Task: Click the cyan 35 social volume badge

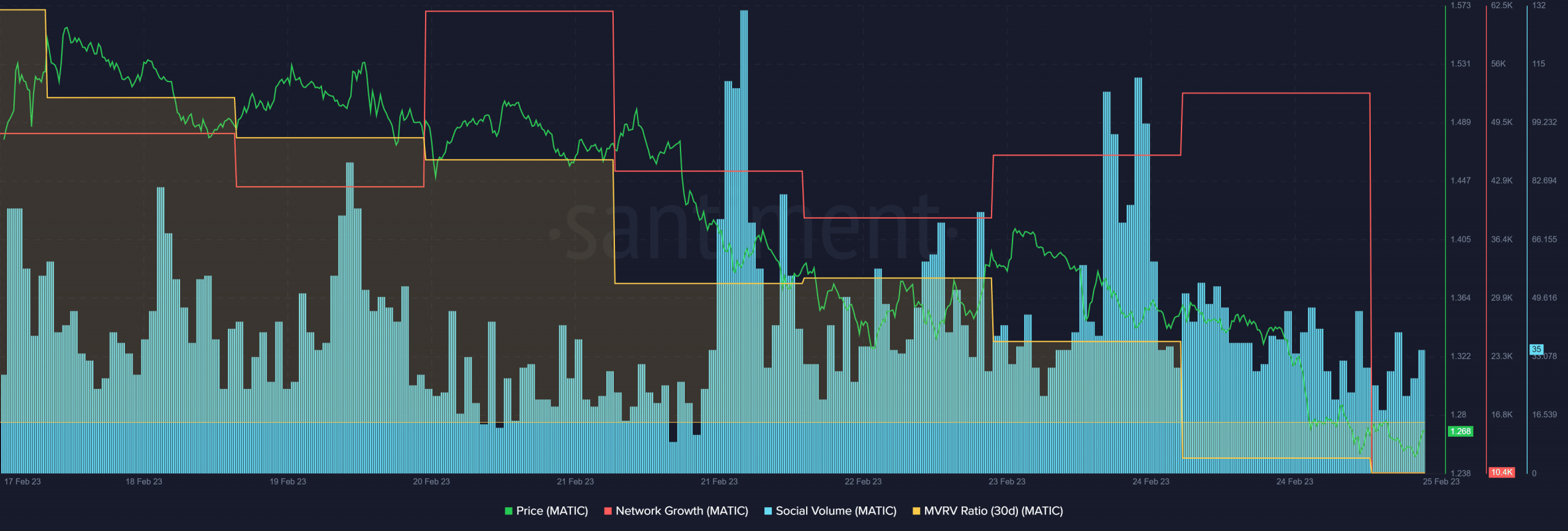Action: (x=1536, y=349)
